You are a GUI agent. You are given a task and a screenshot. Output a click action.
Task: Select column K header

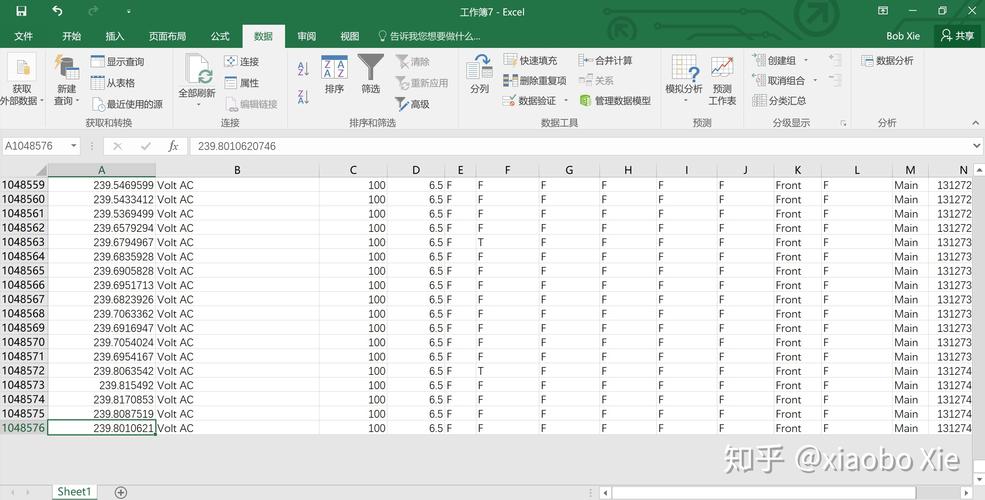[797, 170]
